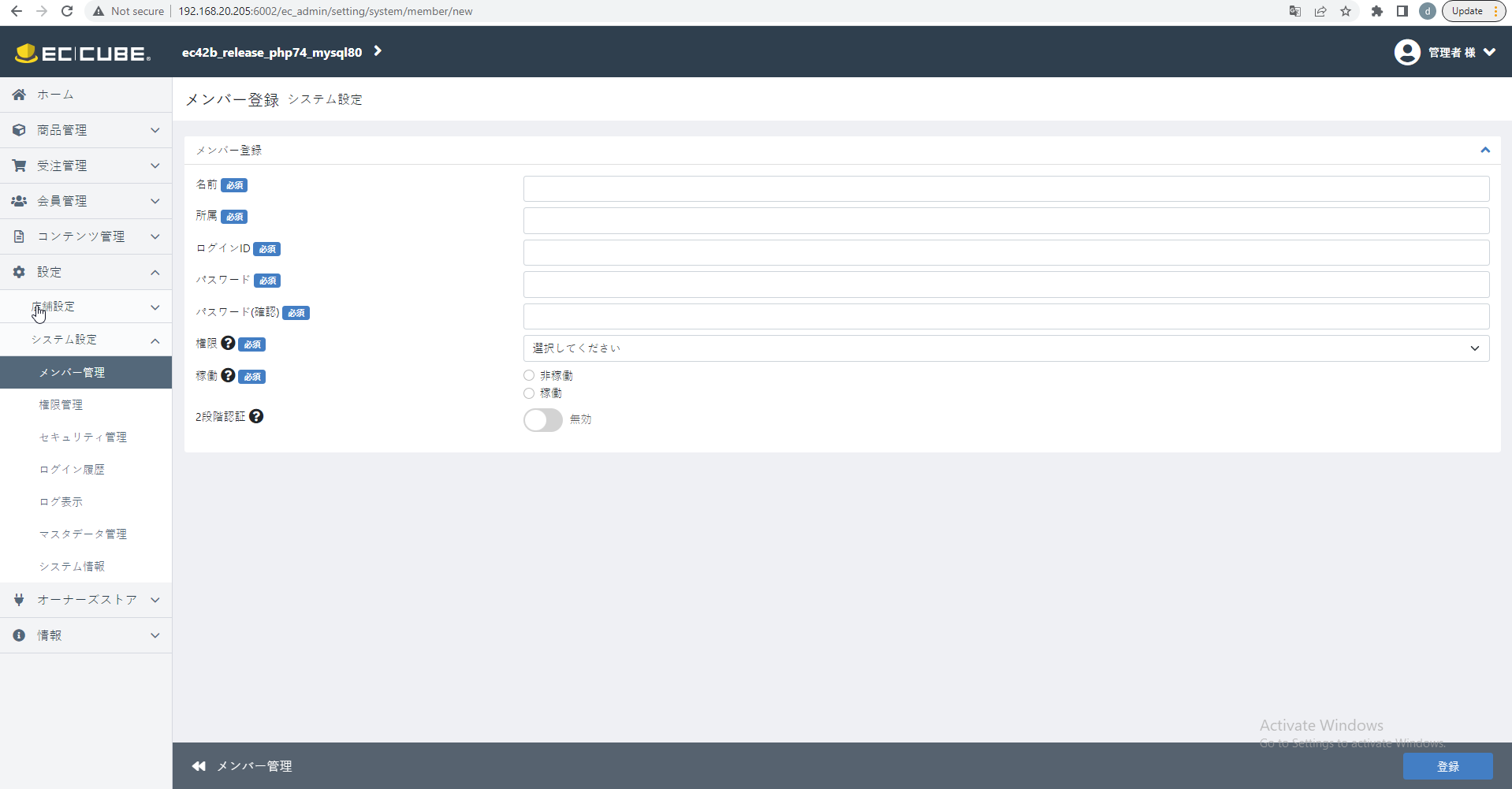Collapse the メンバー登録 panel with the chevron
The image size is (1512, 789).
(x=1485, y=150)
